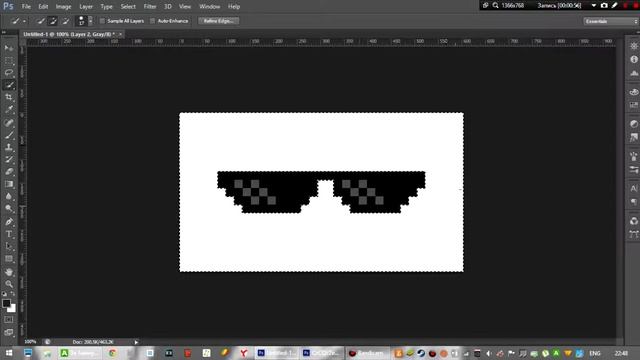Screen dimensions: 640x360
Task: Select the Horizontal Type tool
Action: tap(9, 234)
